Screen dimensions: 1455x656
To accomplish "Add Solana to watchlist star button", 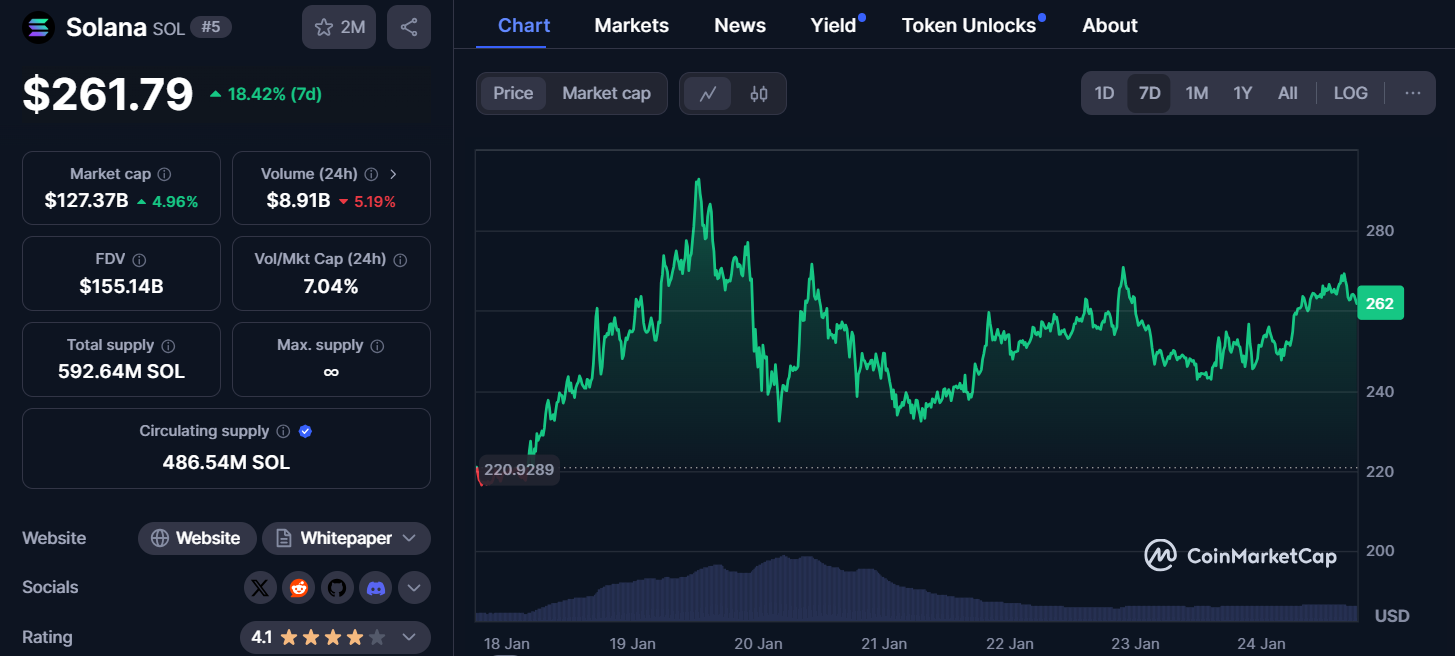I will tap(339, 27).
